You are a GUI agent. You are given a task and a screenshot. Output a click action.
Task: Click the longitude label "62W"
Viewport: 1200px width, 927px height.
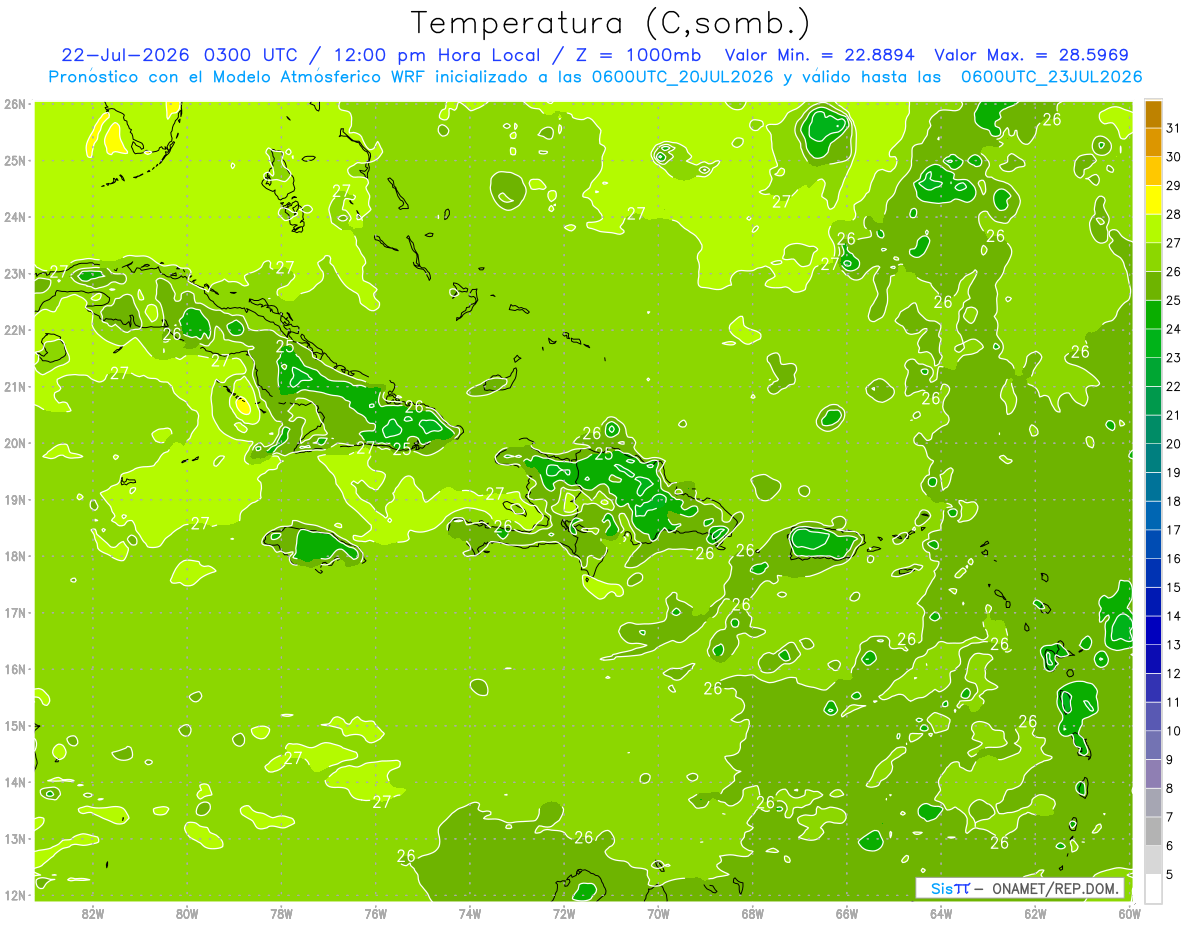1035,913
